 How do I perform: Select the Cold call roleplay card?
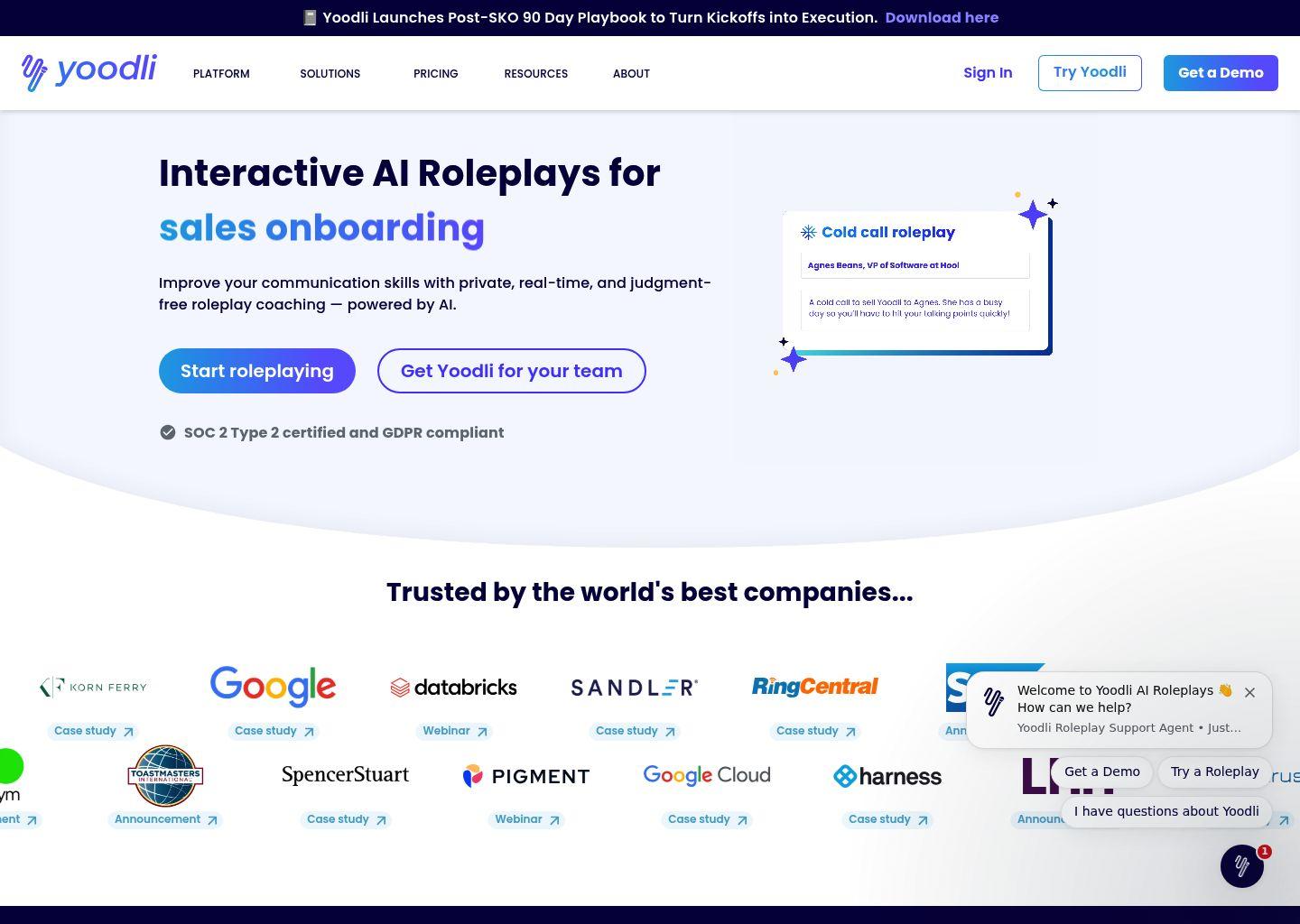[x=915, y=282]
